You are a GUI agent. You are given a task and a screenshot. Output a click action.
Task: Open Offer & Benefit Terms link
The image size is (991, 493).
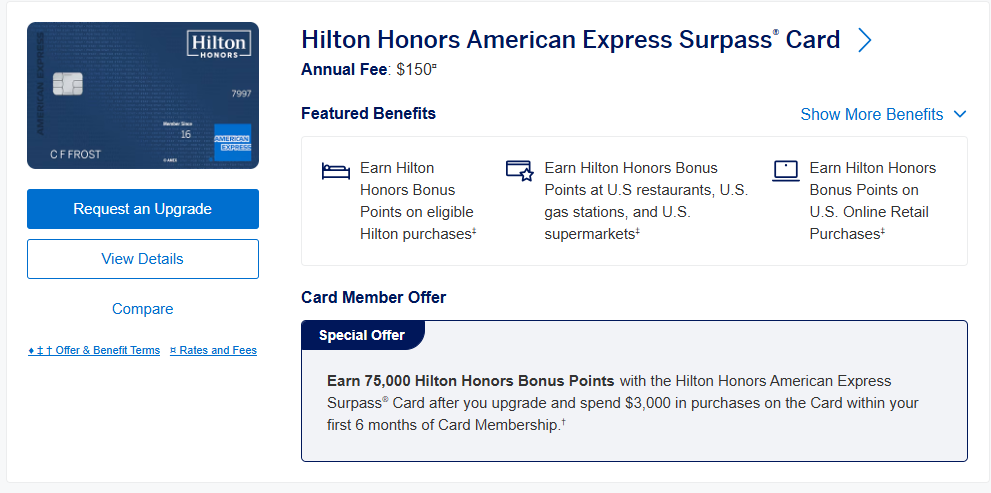94,351
